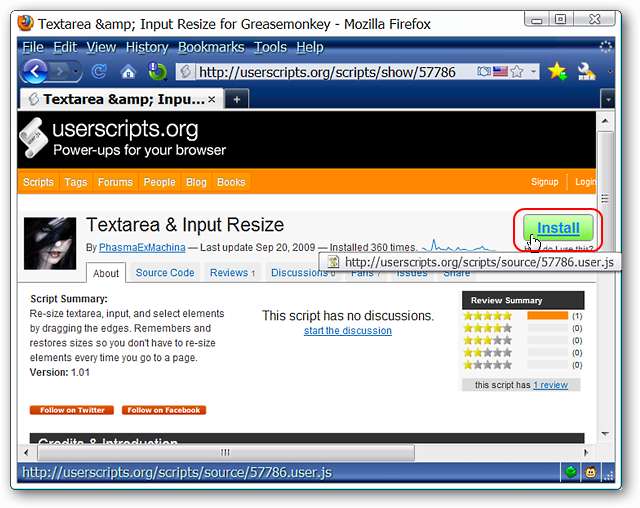Open the 1 review link
The image size is (640, 508).
[551, 385]
